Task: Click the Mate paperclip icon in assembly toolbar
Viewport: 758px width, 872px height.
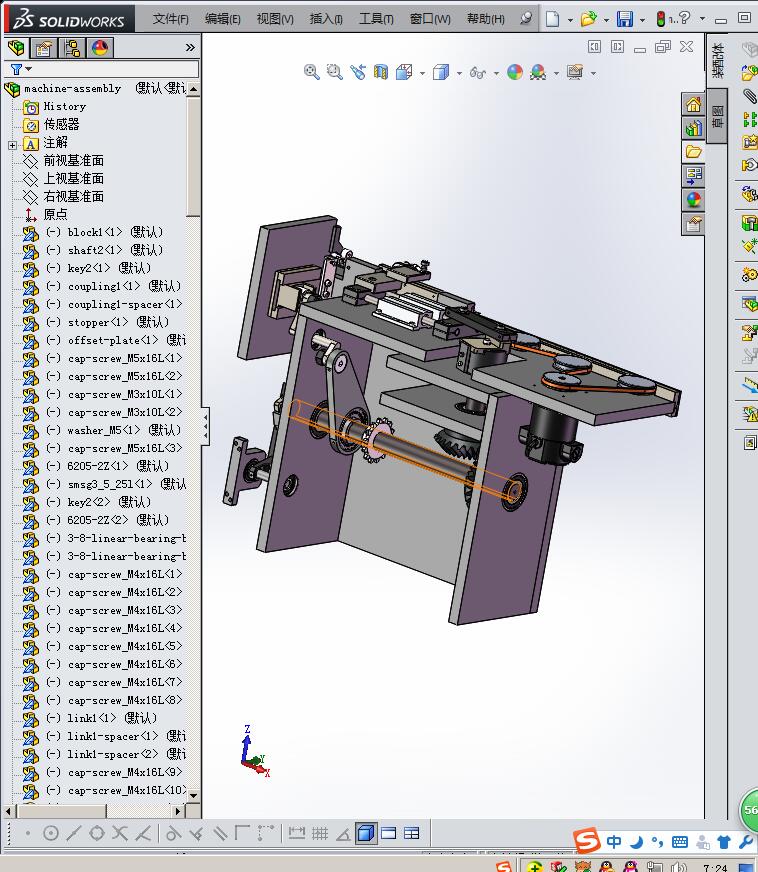Action: (x=749, y=96)
